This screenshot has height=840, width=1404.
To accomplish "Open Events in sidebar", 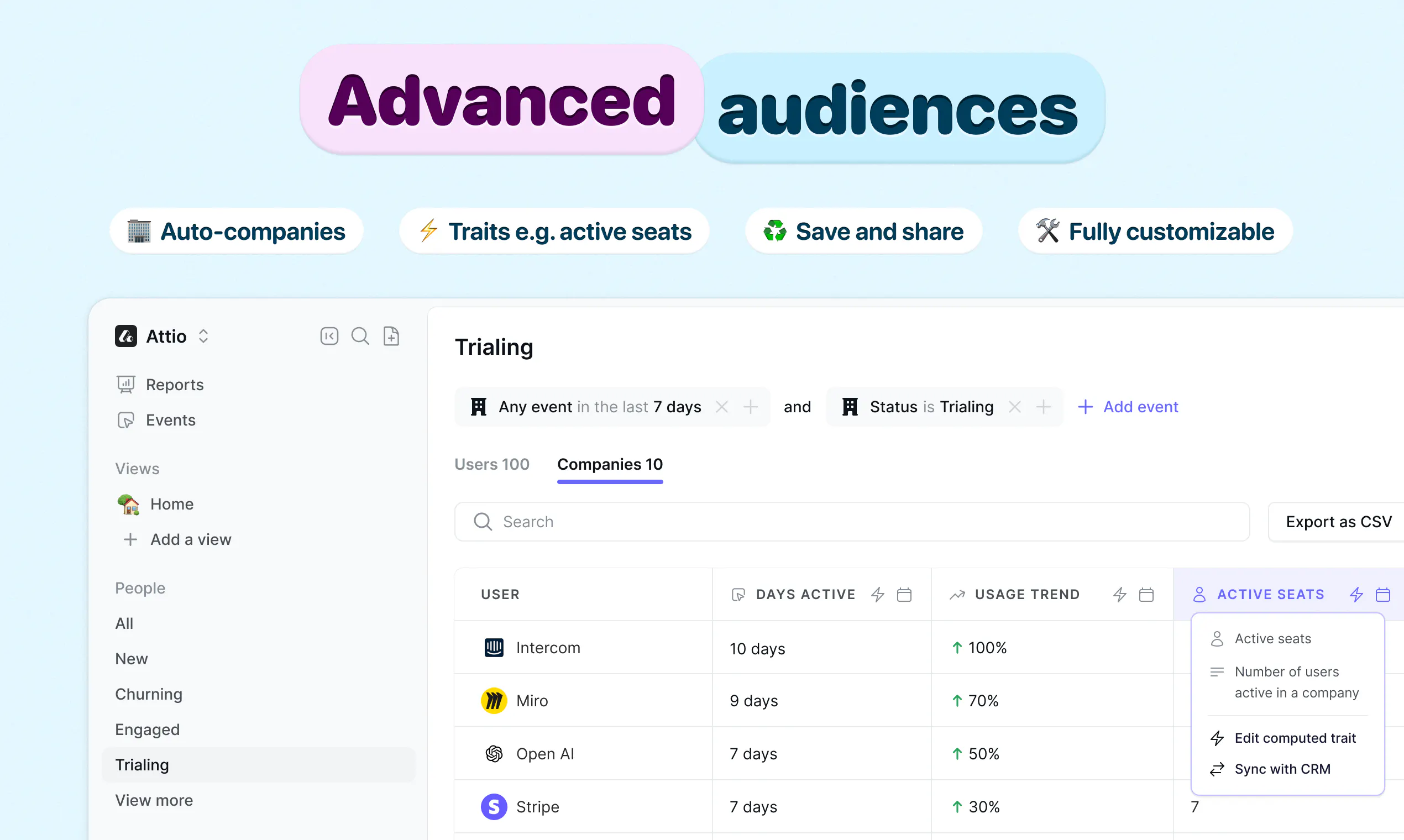I will click(x=156, y=420).
